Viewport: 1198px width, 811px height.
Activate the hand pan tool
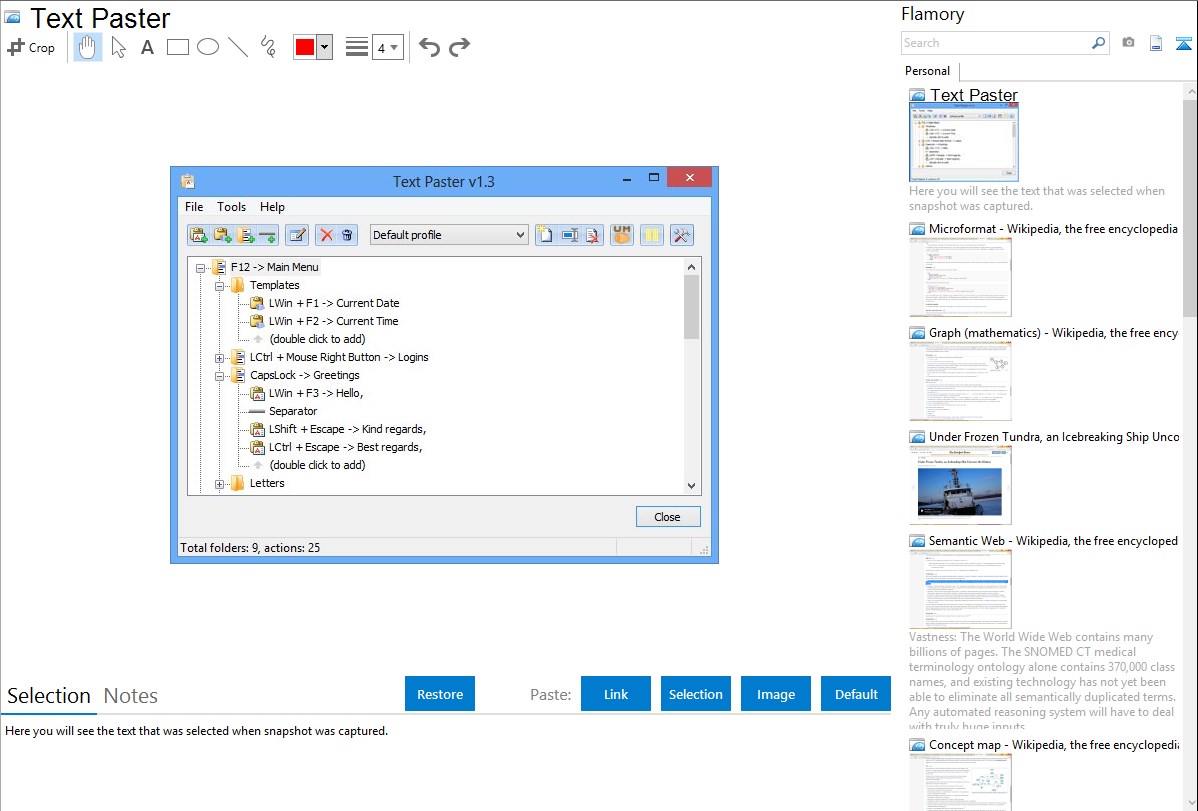(88, 47)
